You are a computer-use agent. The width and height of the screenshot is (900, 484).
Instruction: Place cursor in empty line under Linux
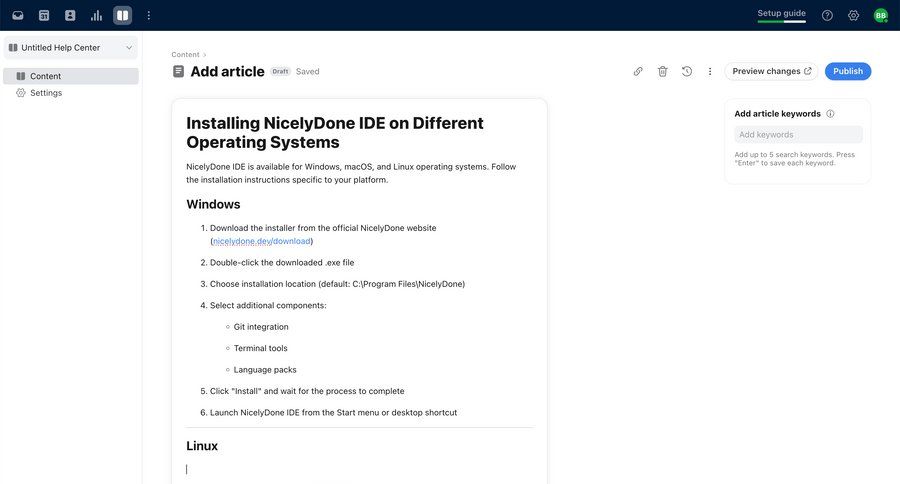[359, 470]
